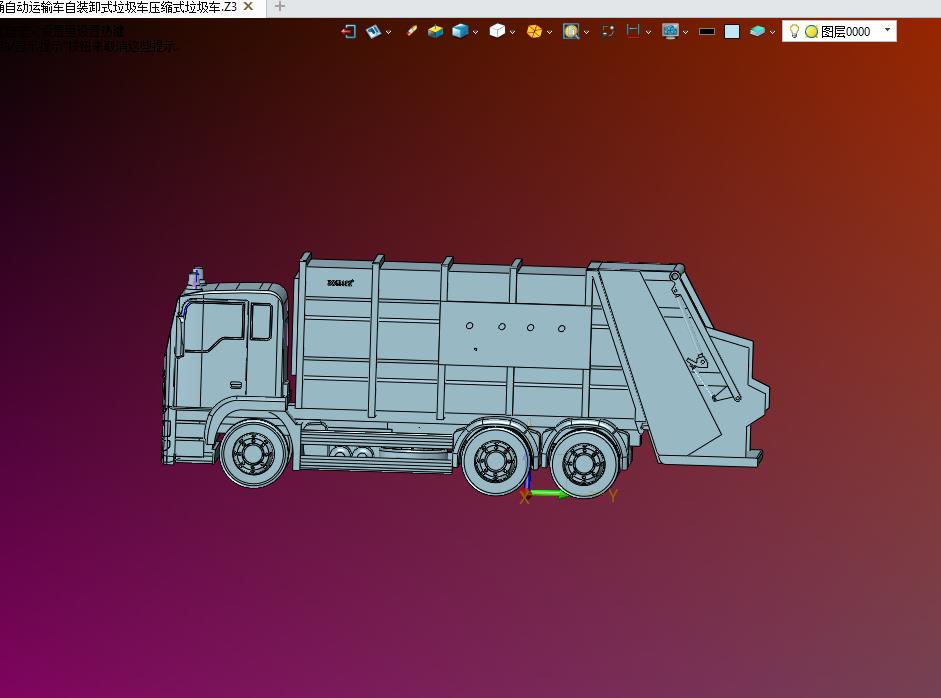The width and height of the screenshot is (941, 698).
Task: Click the black color swatch
Action: (707, 31)
